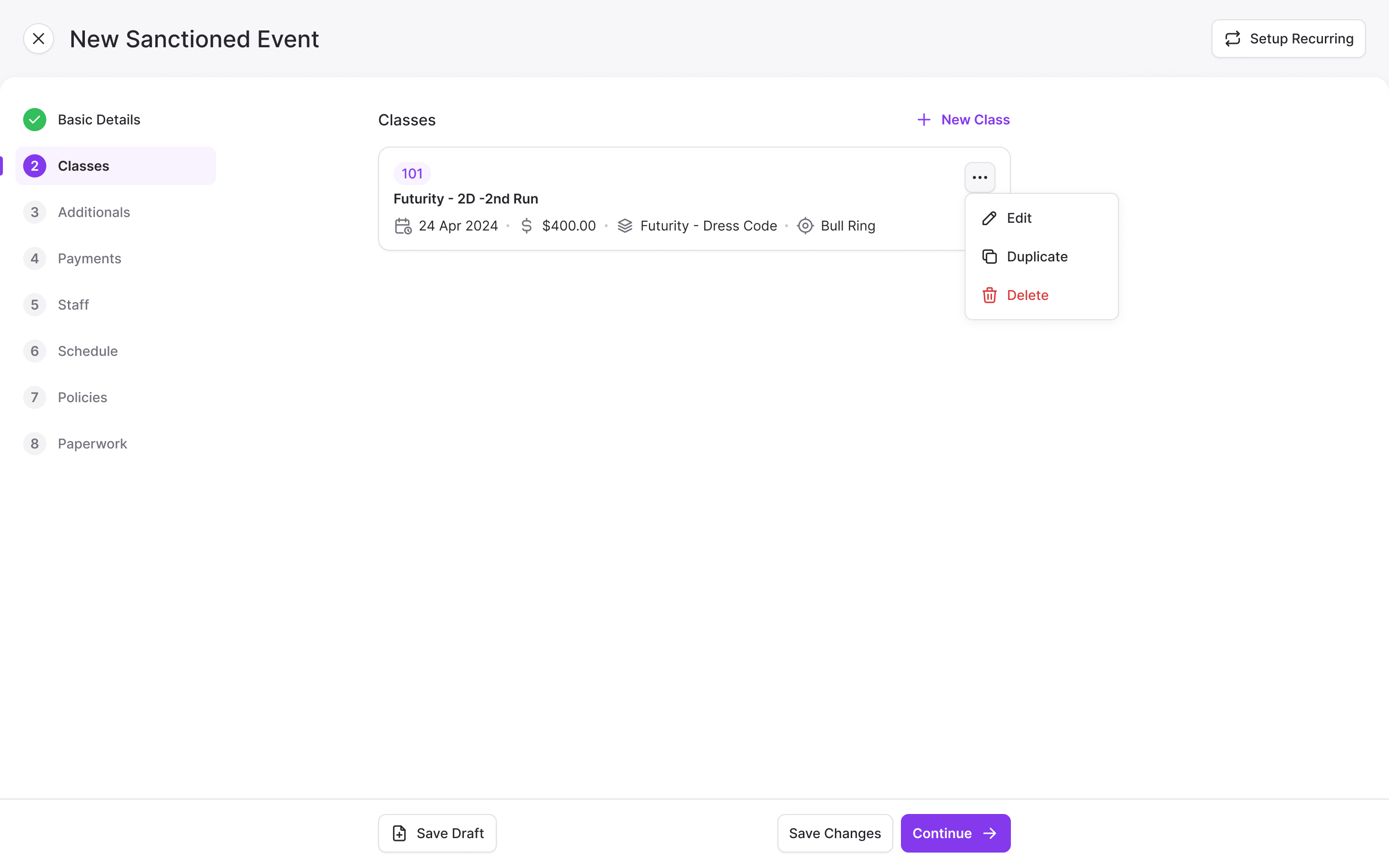The height and width of the screenshot is (868, 1389).
Task: Click the Futurity - Dress Code text
Action: (x=708, y=226)
